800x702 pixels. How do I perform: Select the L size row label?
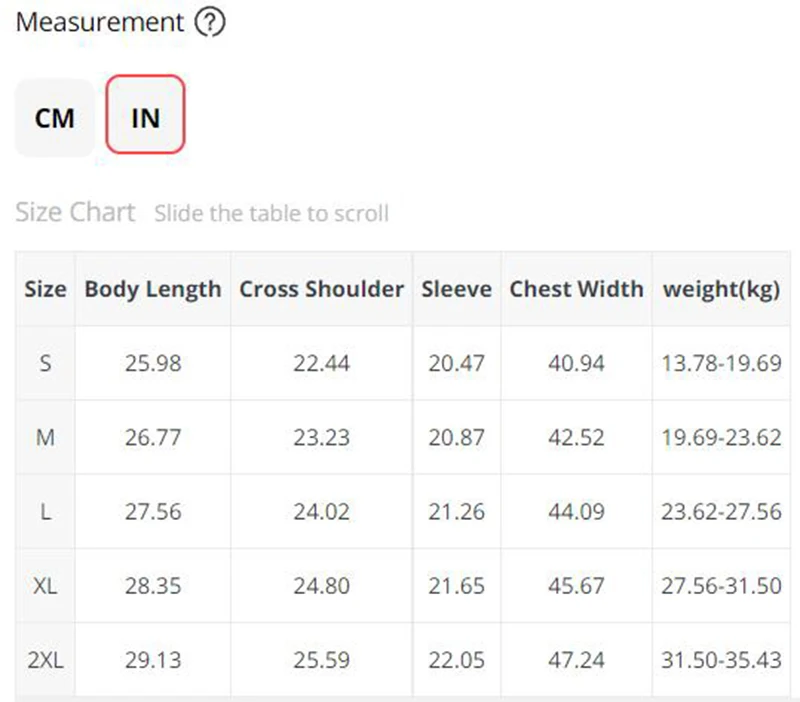point(45,511)
